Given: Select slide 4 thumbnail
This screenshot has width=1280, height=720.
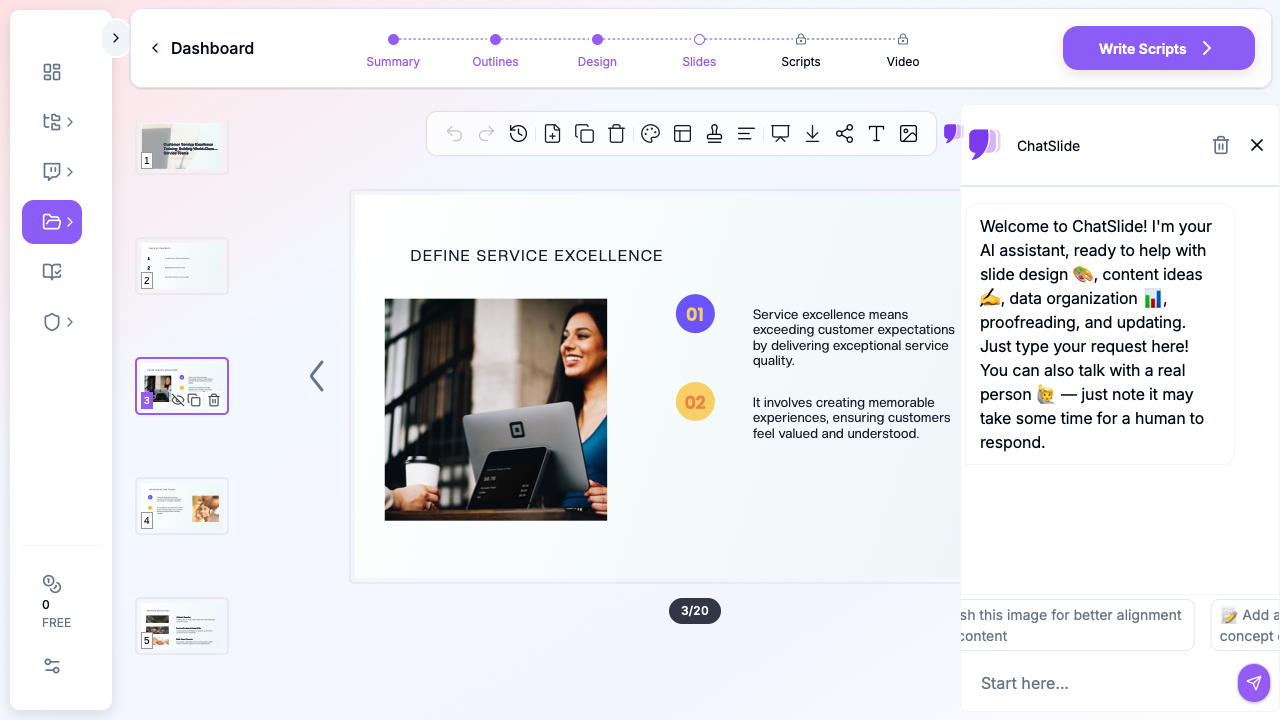Looking at the screenshot, I should (x=182, y=506).
